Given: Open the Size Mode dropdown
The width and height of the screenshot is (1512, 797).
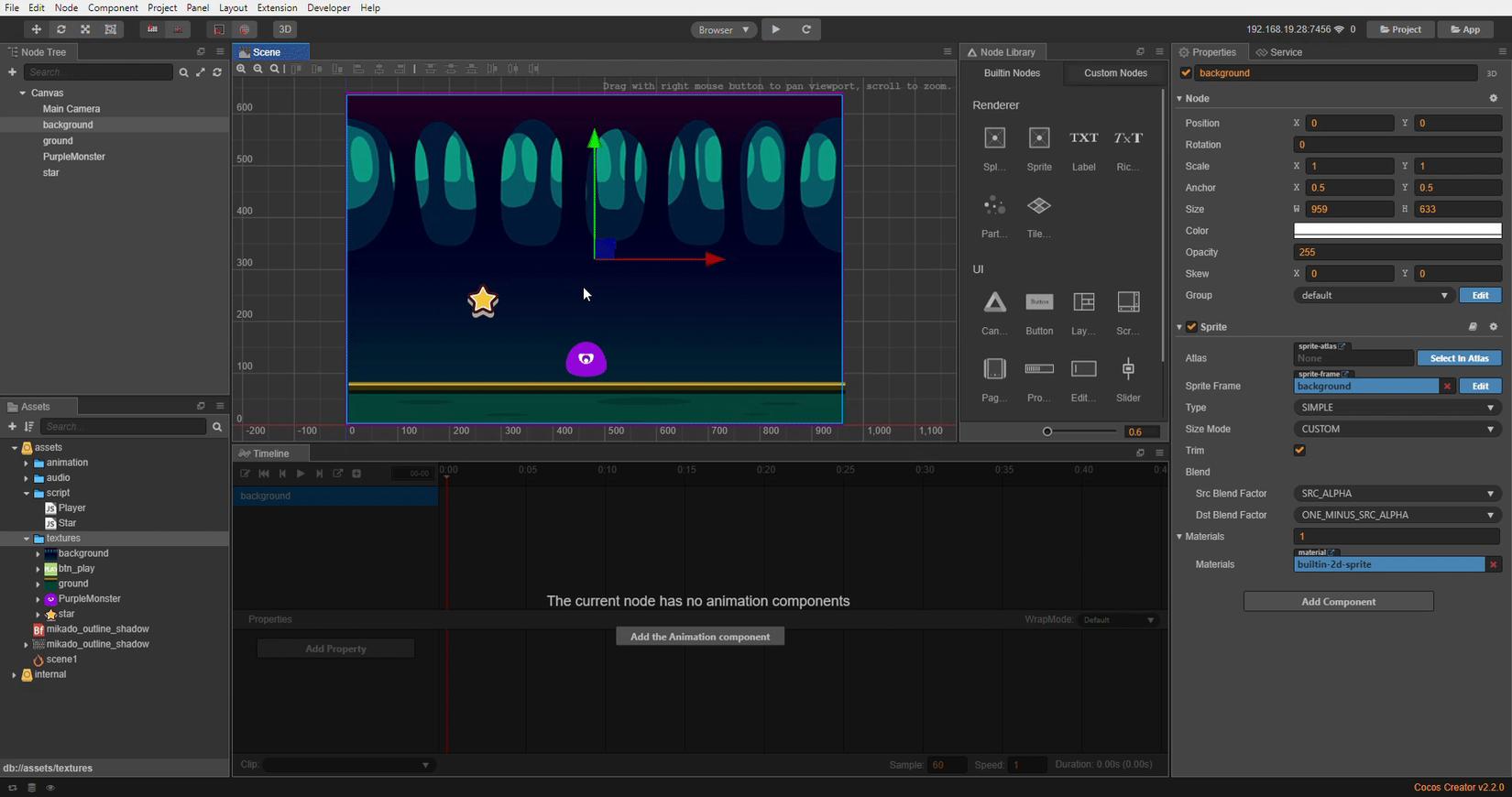Looking at the screenshot, I should coord(1397,429).
